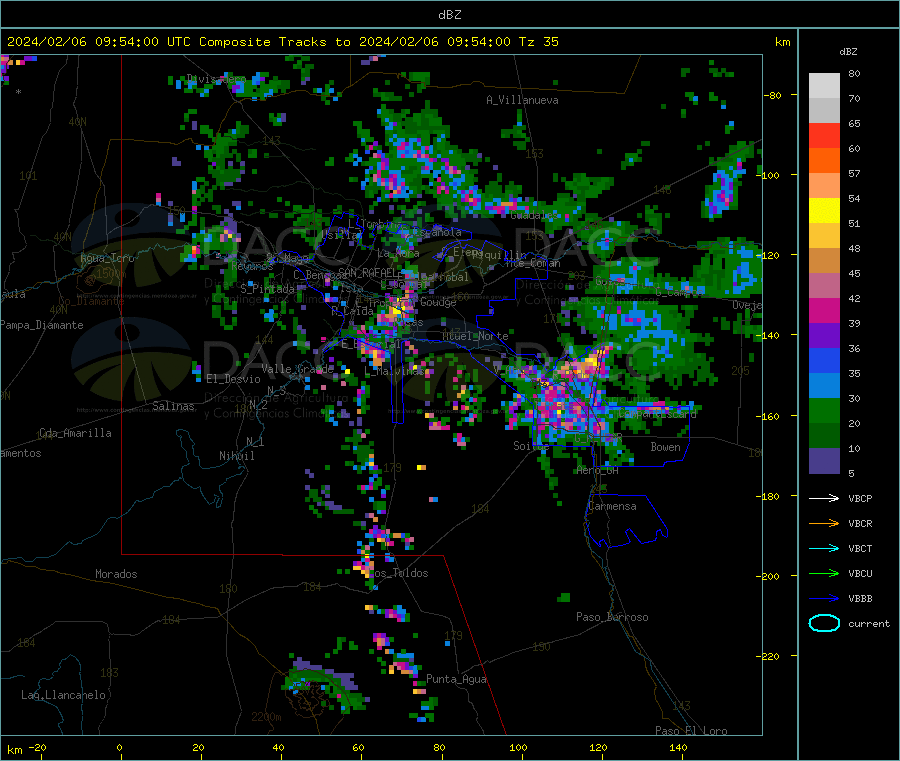Click the cyan 'current' ellipse symbol

[x=824, y=623]
